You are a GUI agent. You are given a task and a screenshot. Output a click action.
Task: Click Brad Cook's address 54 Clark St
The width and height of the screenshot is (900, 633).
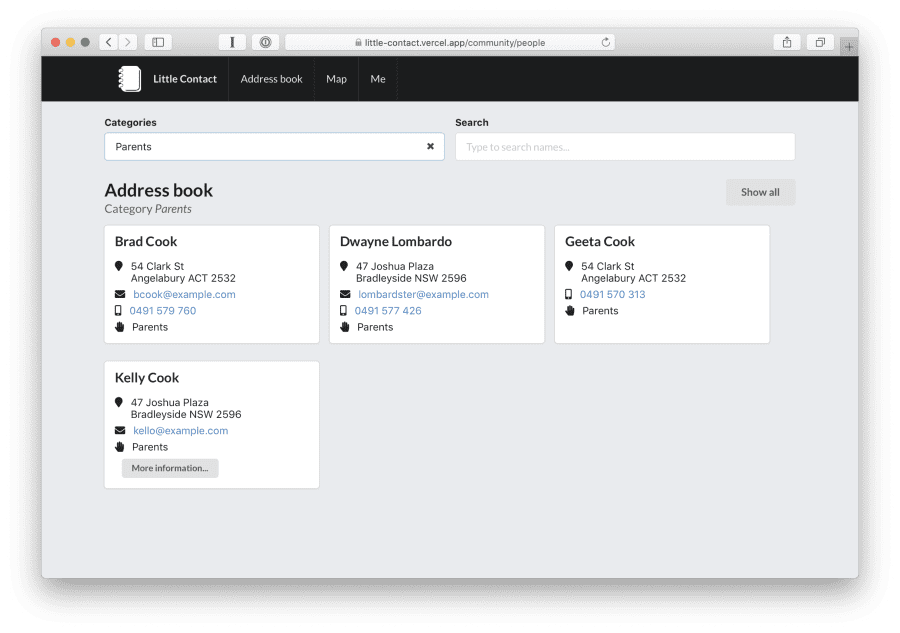[183, 272]
